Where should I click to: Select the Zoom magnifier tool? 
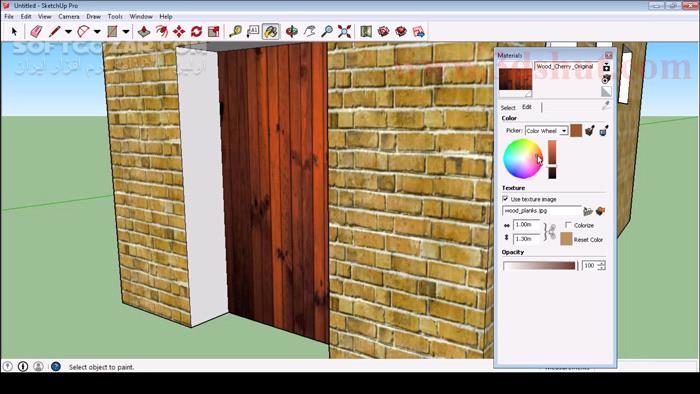[327, 32]
